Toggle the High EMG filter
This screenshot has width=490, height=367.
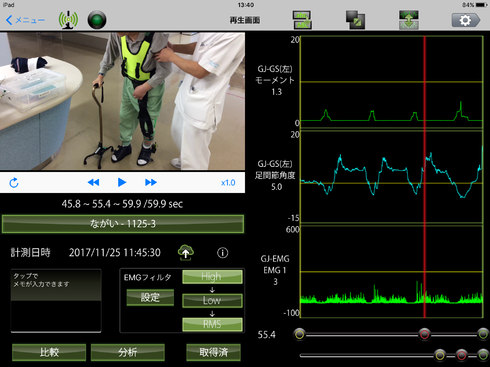click(212, 277)
